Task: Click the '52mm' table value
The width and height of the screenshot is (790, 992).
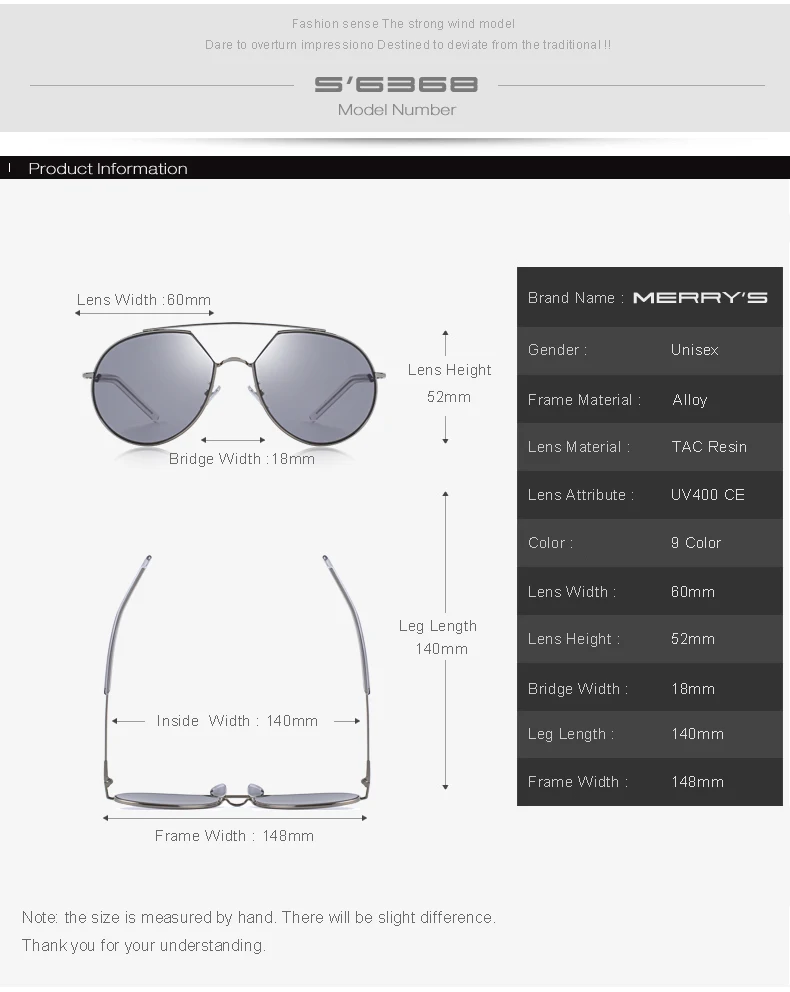Action: coord(693,640)
